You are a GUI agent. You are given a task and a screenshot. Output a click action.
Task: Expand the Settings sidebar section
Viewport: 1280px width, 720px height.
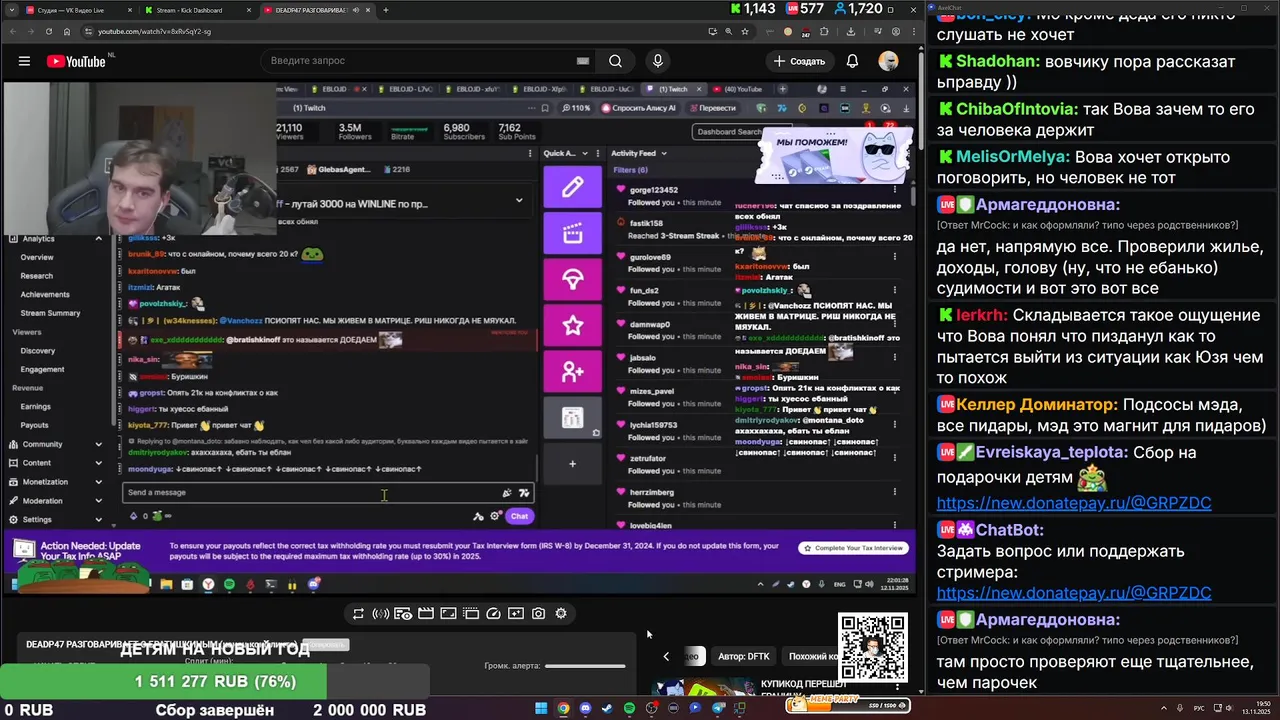click(98, 520)
